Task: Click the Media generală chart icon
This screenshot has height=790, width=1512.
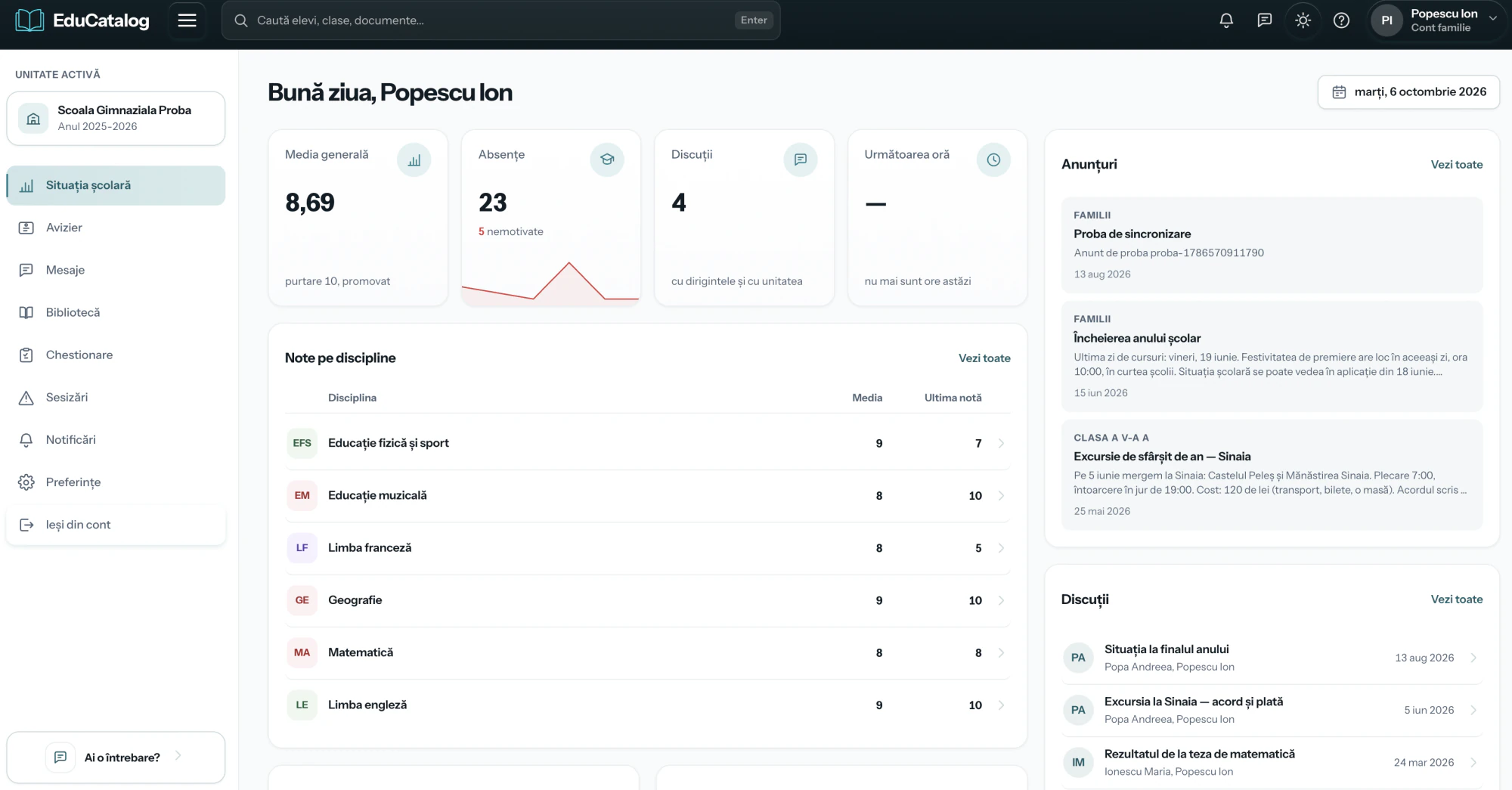Action: point(414,160)
